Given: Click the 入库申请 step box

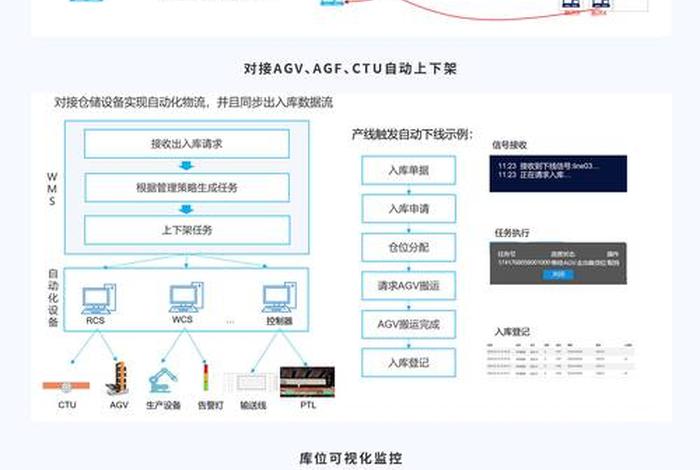Looking at the screenshot, I should click(x=408, y=208).
